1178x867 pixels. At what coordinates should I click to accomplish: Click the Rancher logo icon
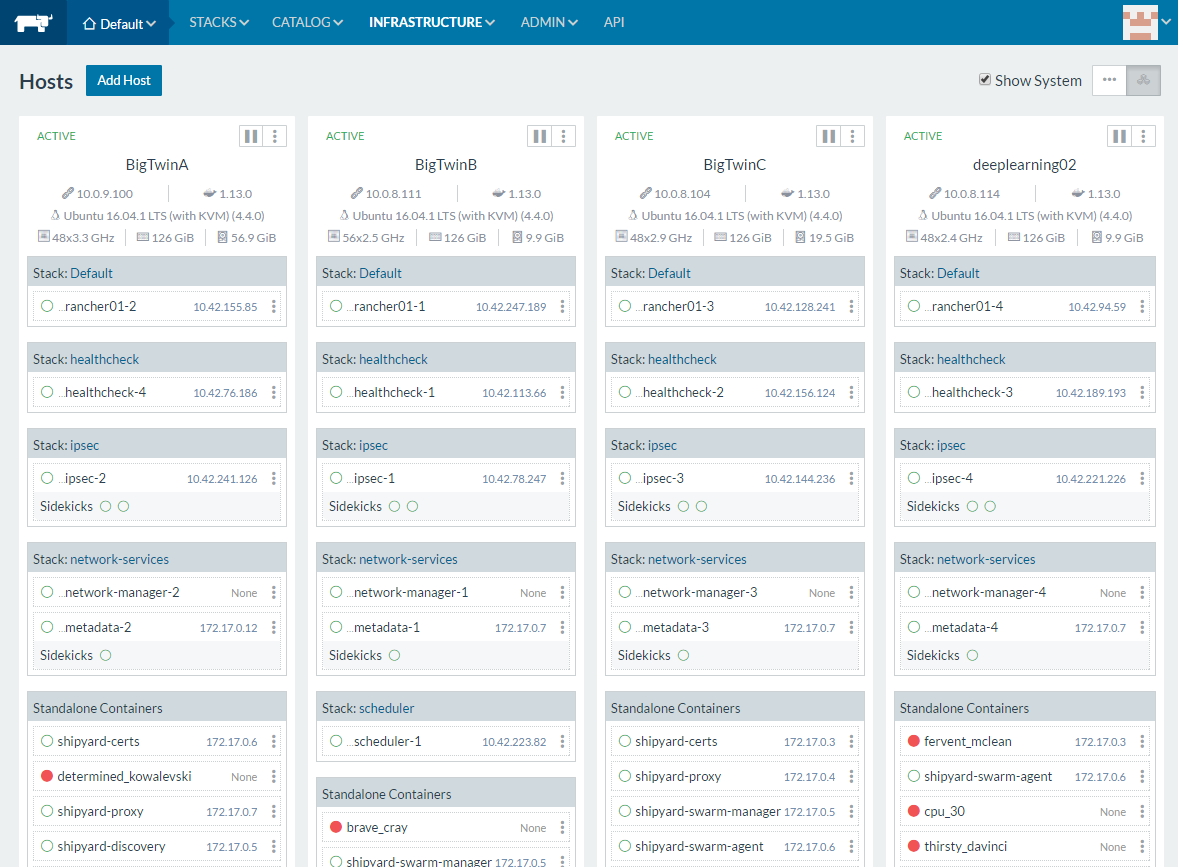pos(33,22)
